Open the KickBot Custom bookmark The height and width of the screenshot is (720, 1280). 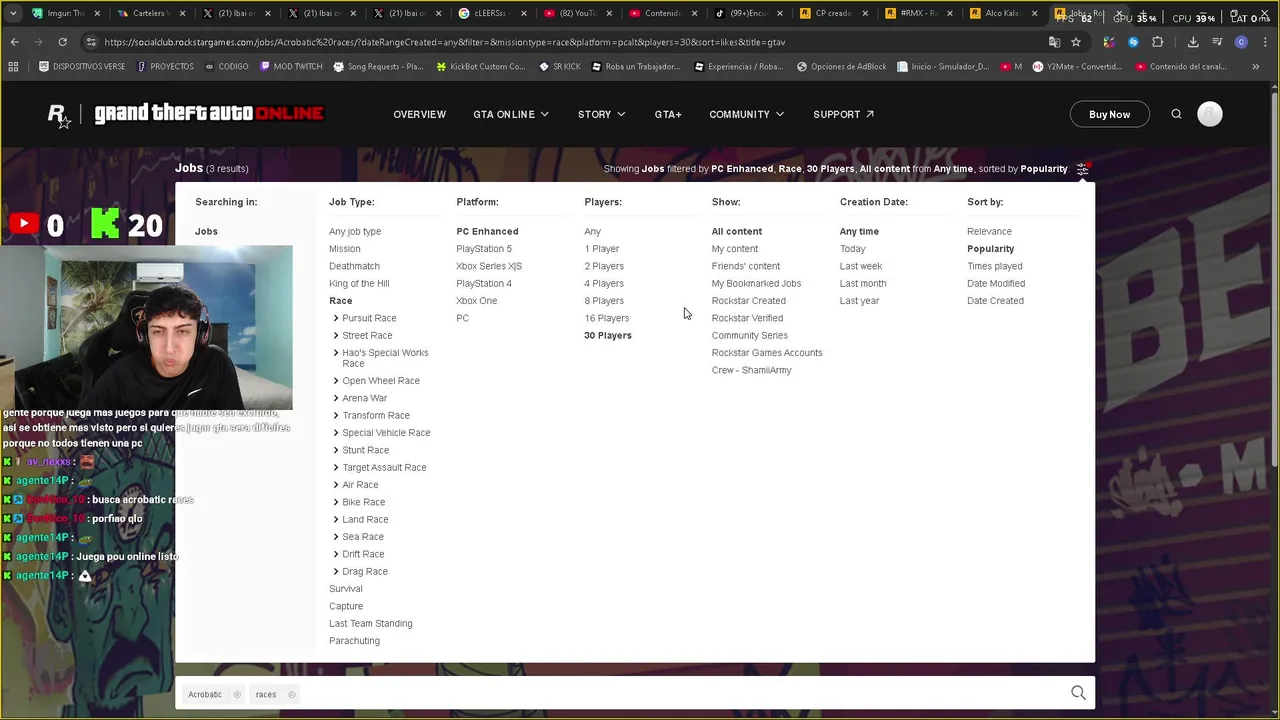click(x=481, y=67)
